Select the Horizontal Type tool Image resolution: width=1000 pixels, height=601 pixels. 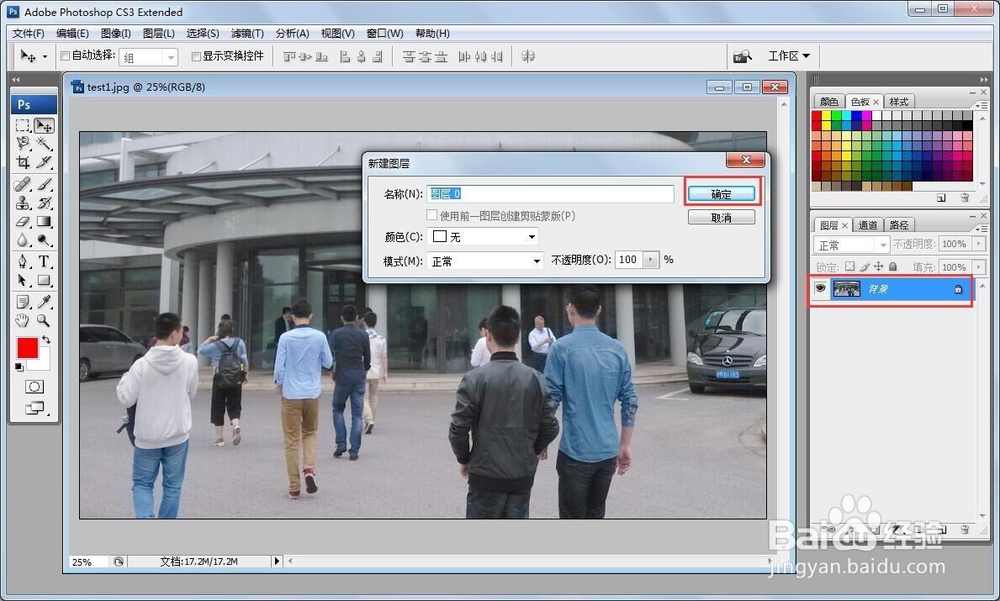pyautogui.click(x=43, y=261)
